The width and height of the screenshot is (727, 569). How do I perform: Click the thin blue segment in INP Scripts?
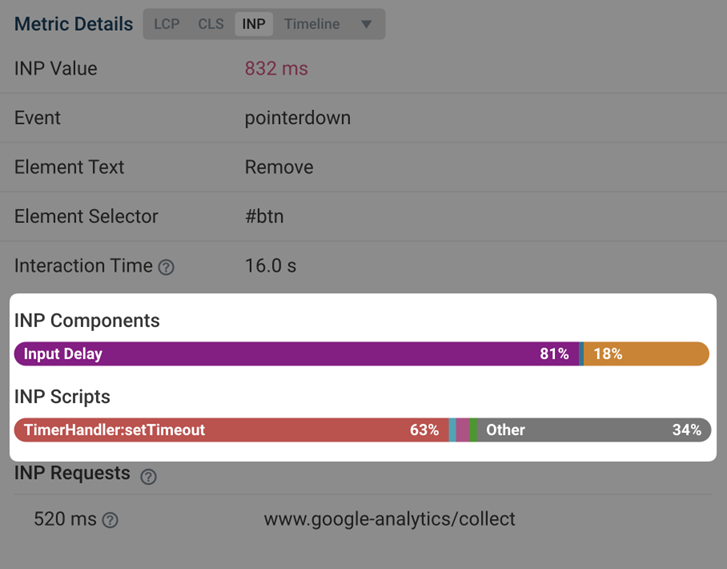[452, 430]
